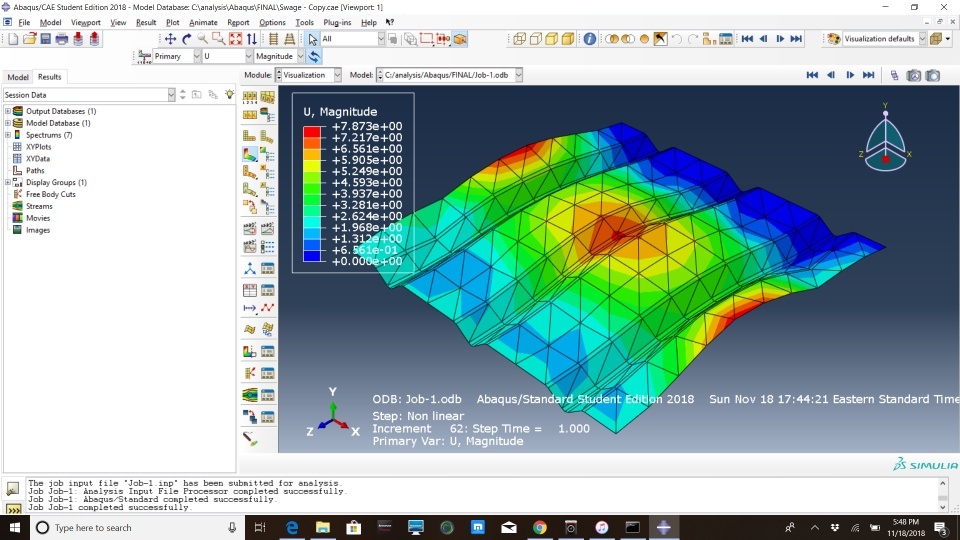Toggle parallel projection view
This screenshot has height=540, width=960.
tap(274, 39)
